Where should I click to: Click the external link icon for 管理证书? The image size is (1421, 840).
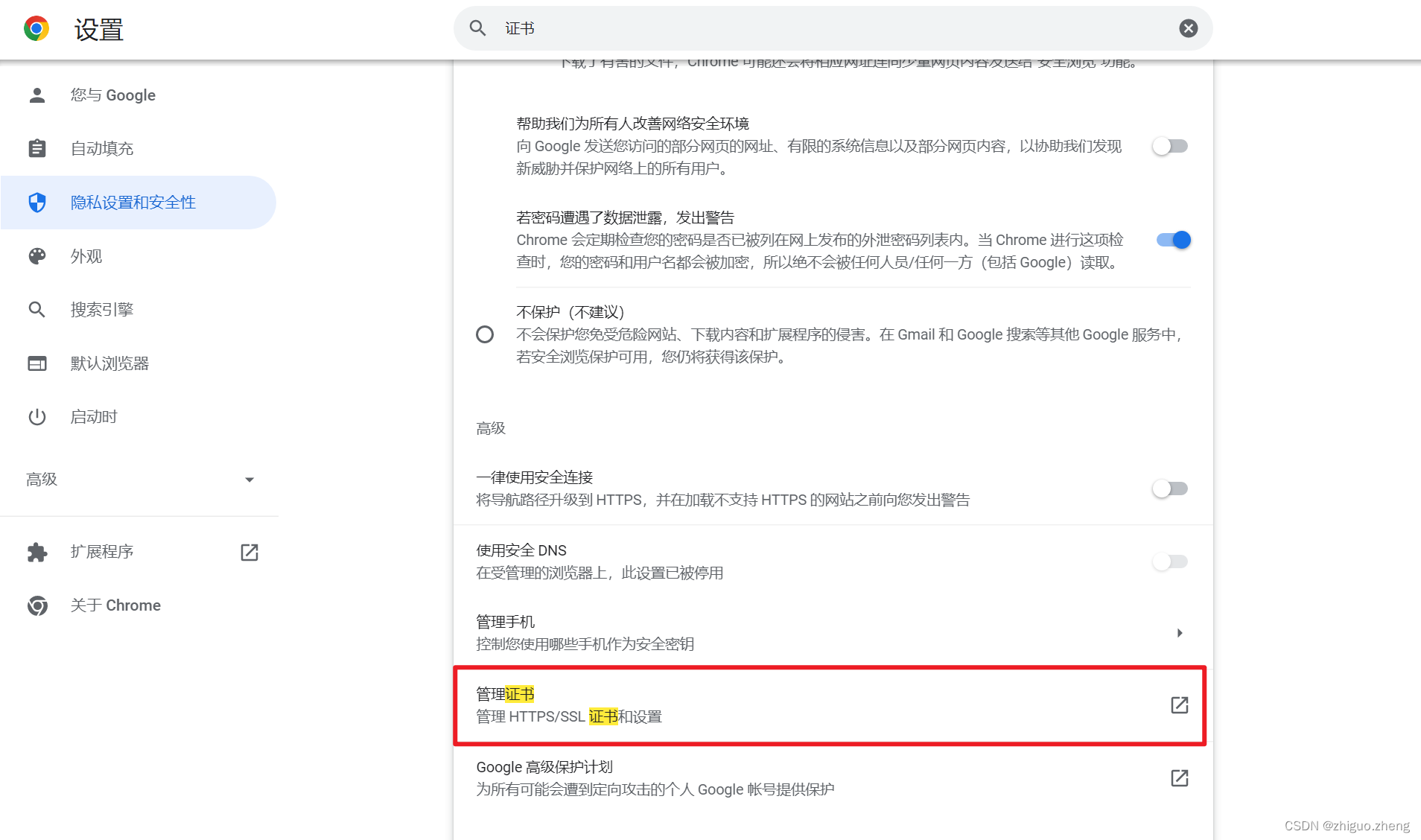(1179, 705)
